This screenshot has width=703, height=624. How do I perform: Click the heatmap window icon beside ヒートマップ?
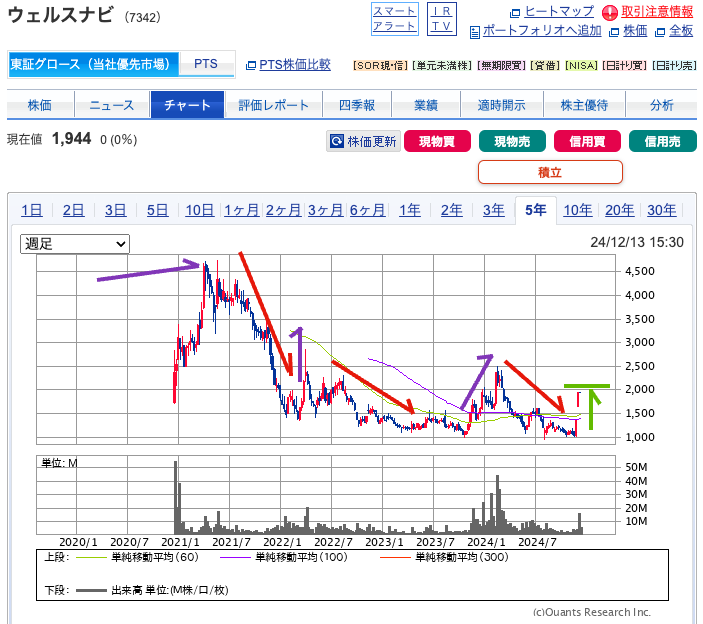pyautogui.click(x=515, y=13)
